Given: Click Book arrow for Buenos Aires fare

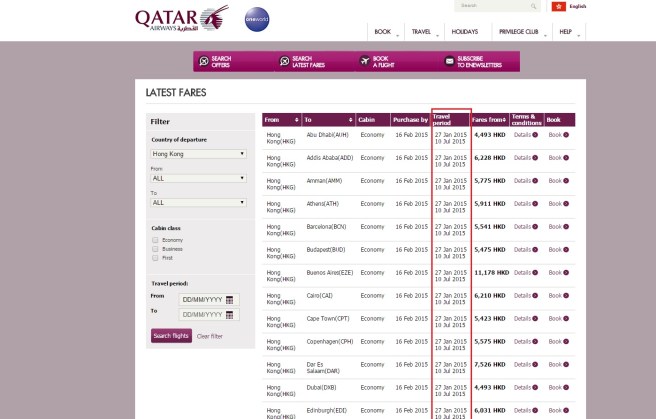Looking at the screenshot, I should [x=566, y=273].
